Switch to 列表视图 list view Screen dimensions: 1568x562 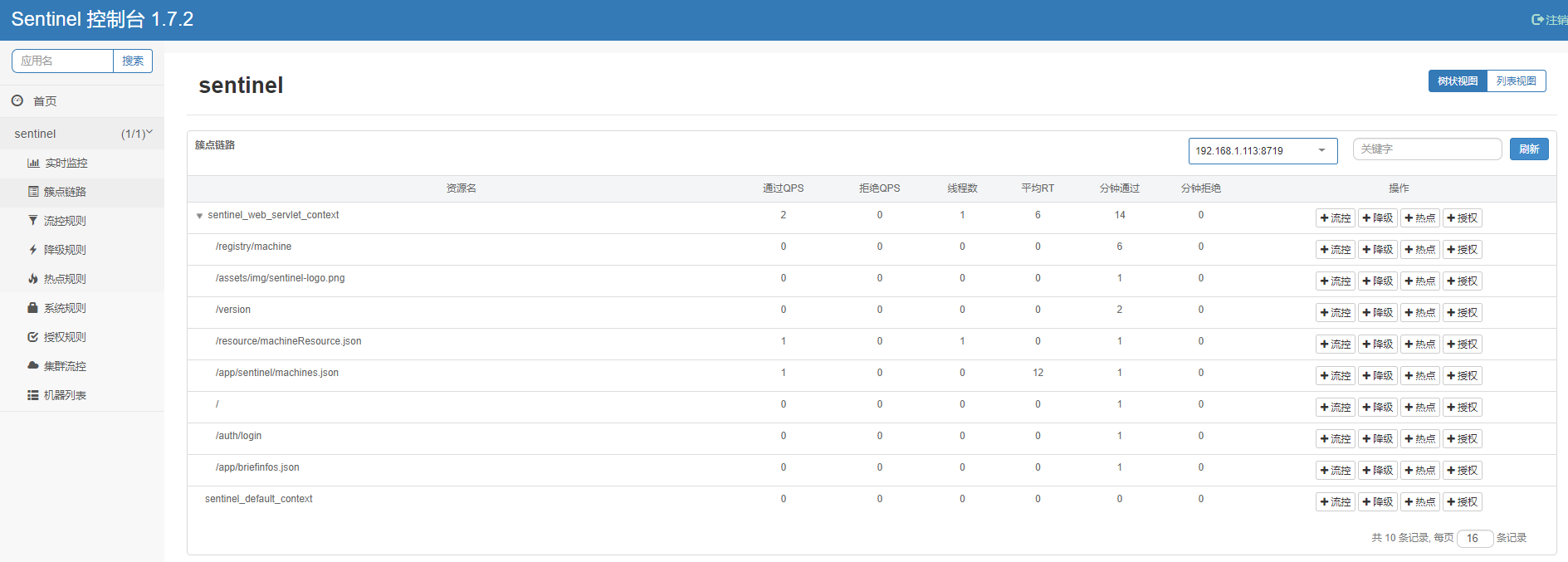click(x=1517, y=81)
